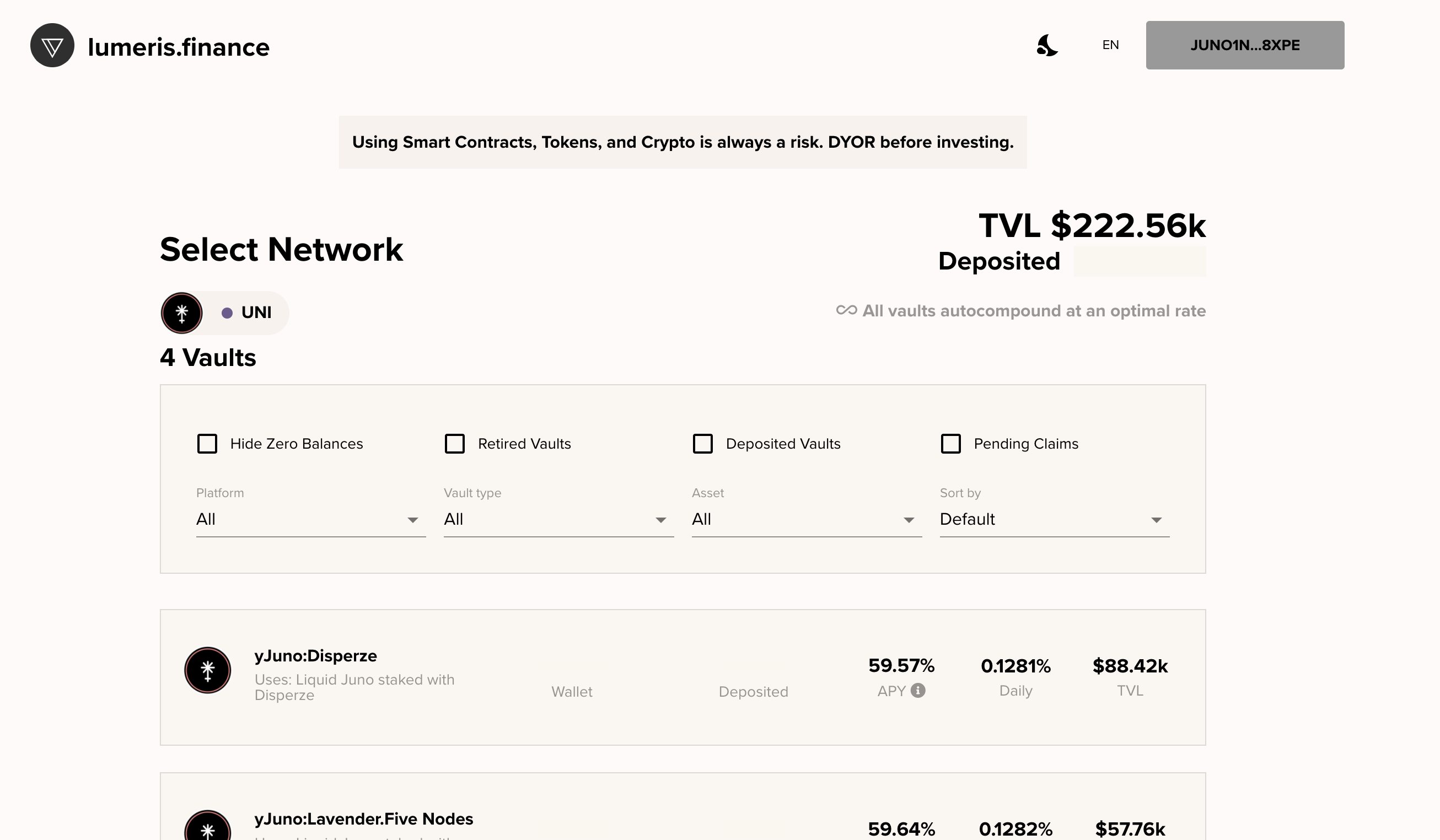Open the Platform dropdown
The image size is (1440, 840).
(311, 519)
